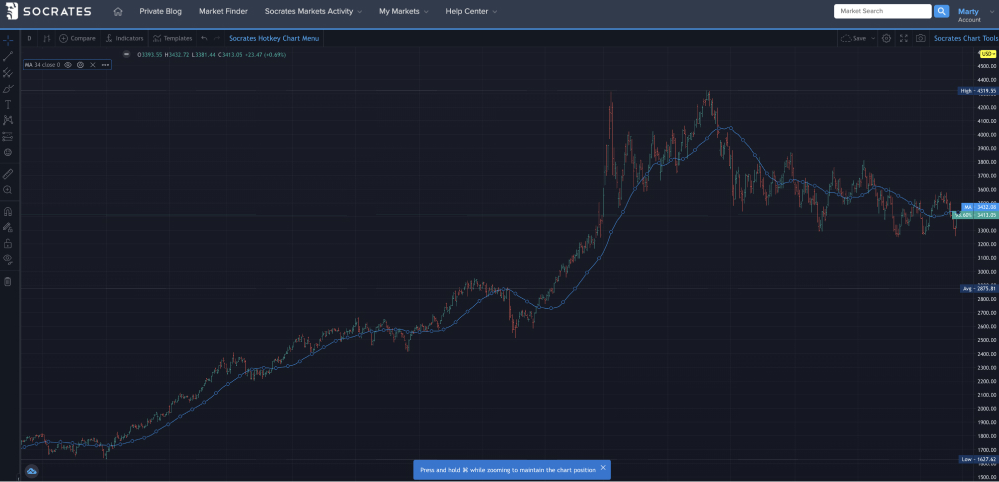Toggle lock all drawing tools
The image size is (999, 482).
[x=8, y=243]
